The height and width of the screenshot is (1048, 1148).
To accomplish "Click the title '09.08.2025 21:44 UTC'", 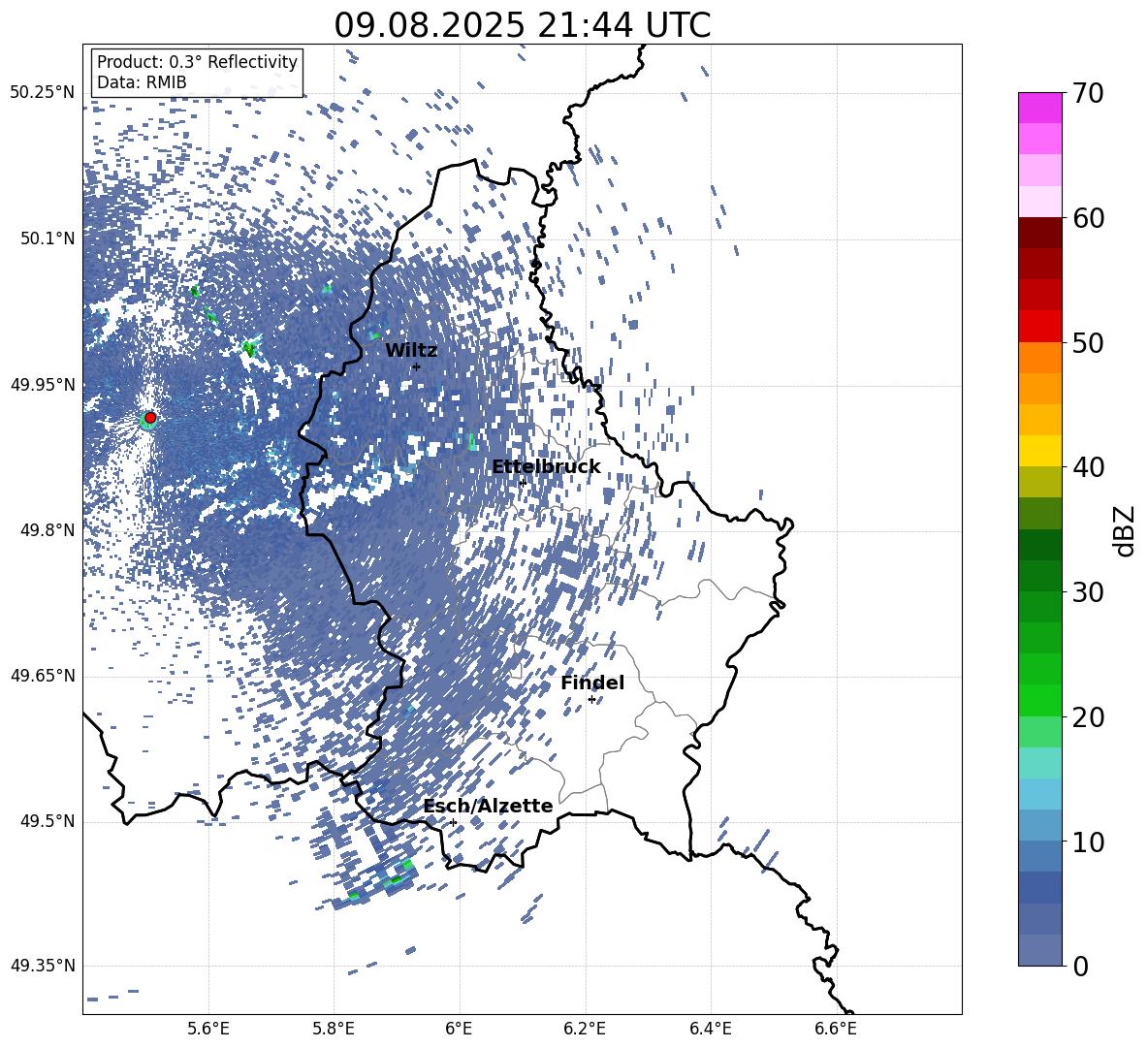I will 522,25.
